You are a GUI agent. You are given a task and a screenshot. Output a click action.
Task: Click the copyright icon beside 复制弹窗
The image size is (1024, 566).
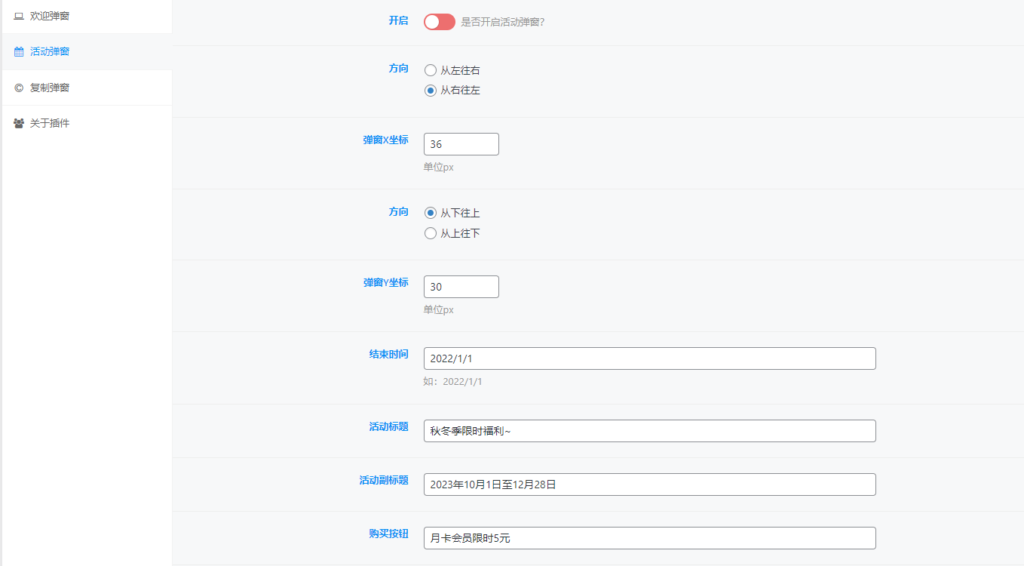[x=19, y=87]
